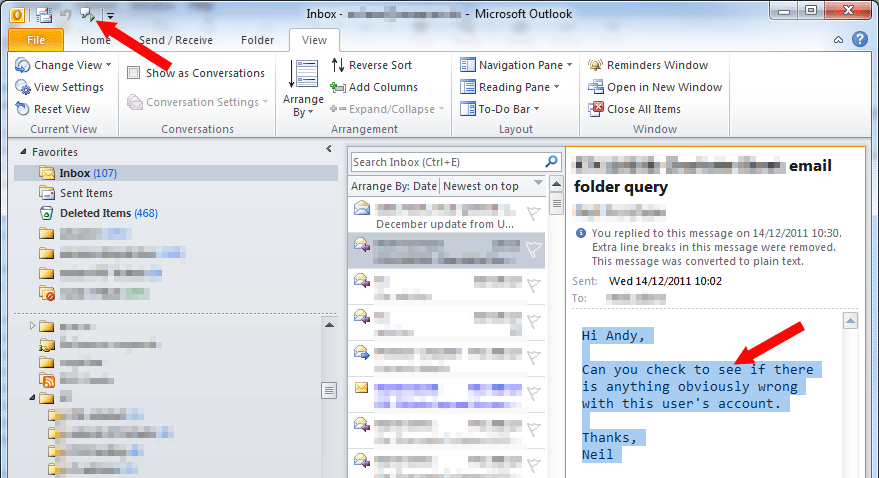879x478 pixels.
Task: Click the Search Inbox field
Action: pos(447,162)
